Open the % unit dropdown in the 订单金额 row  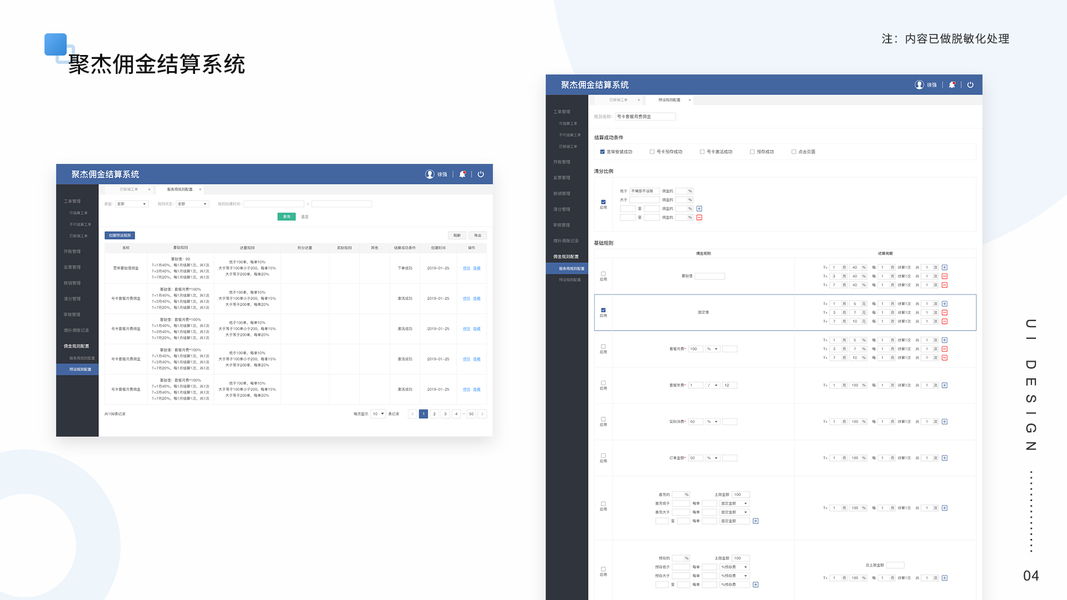tap(712, 458)
